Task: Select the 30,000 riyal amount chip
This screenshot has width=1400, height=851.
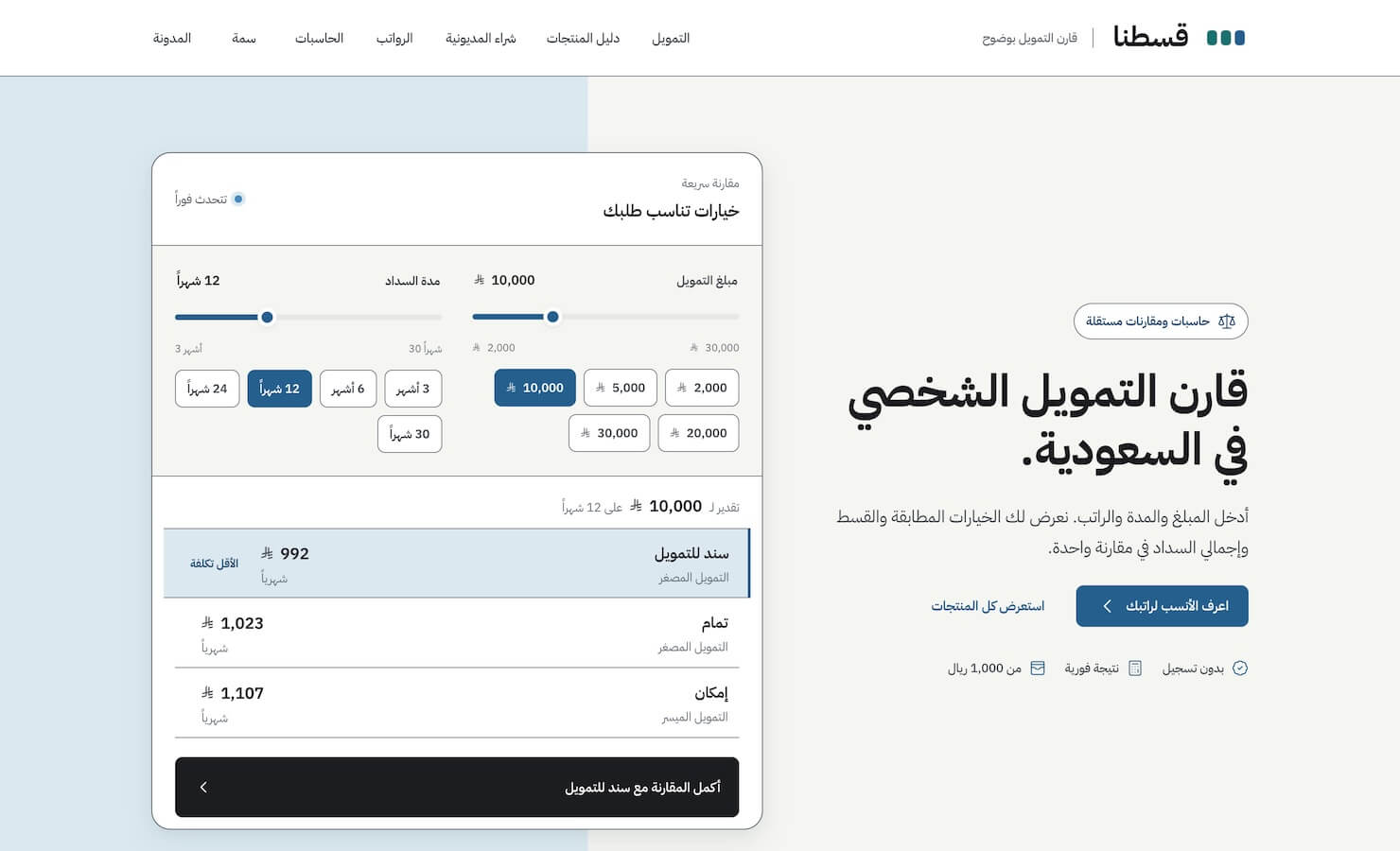Action: 609,433
